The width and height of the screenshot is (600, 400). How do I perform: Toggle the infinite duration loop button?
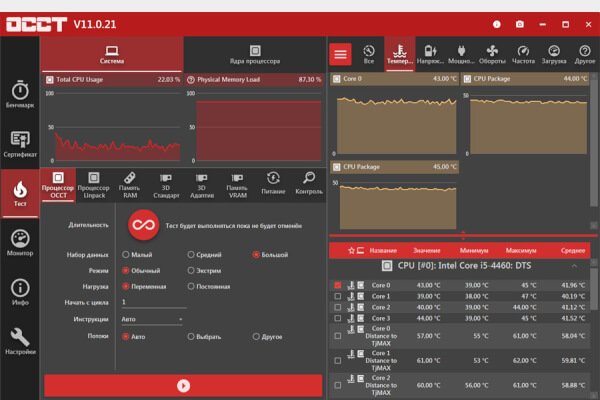143,225
